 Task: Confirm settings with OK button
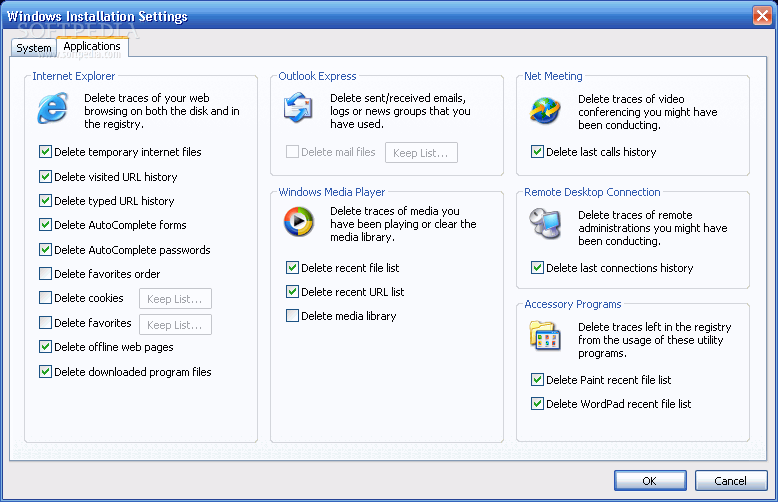(x=650, y=481)
